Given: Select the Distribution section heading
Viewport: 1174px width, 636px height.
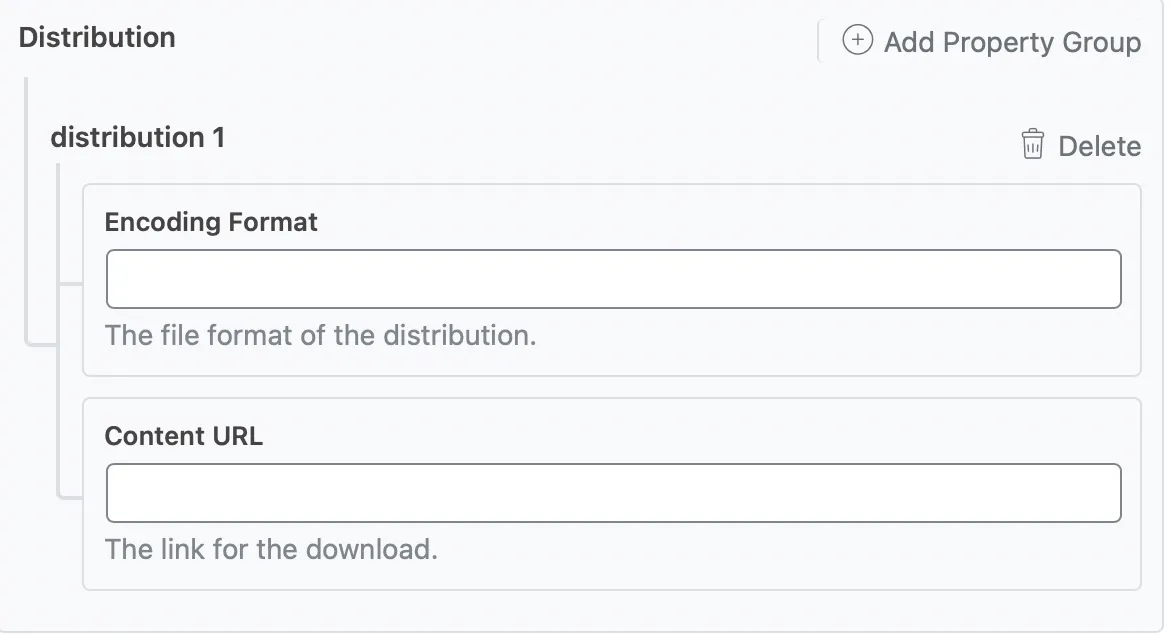Looking at the screenshot, I should click(97, 38).
